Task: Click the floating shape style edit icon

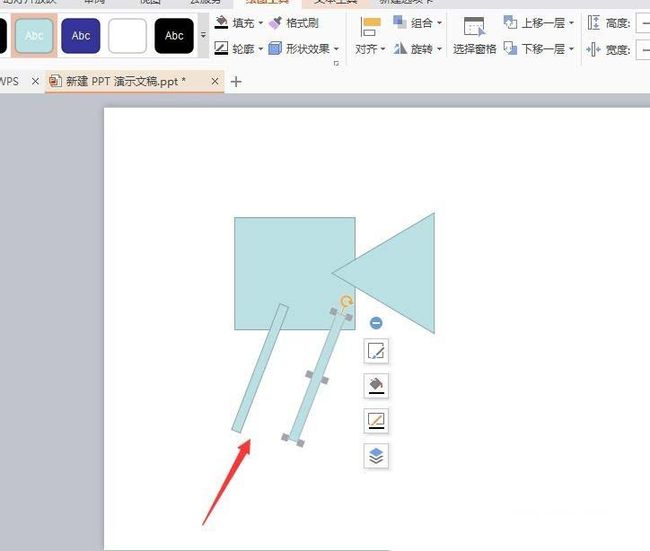Action: pyautogui.click(x=376, y=351)
